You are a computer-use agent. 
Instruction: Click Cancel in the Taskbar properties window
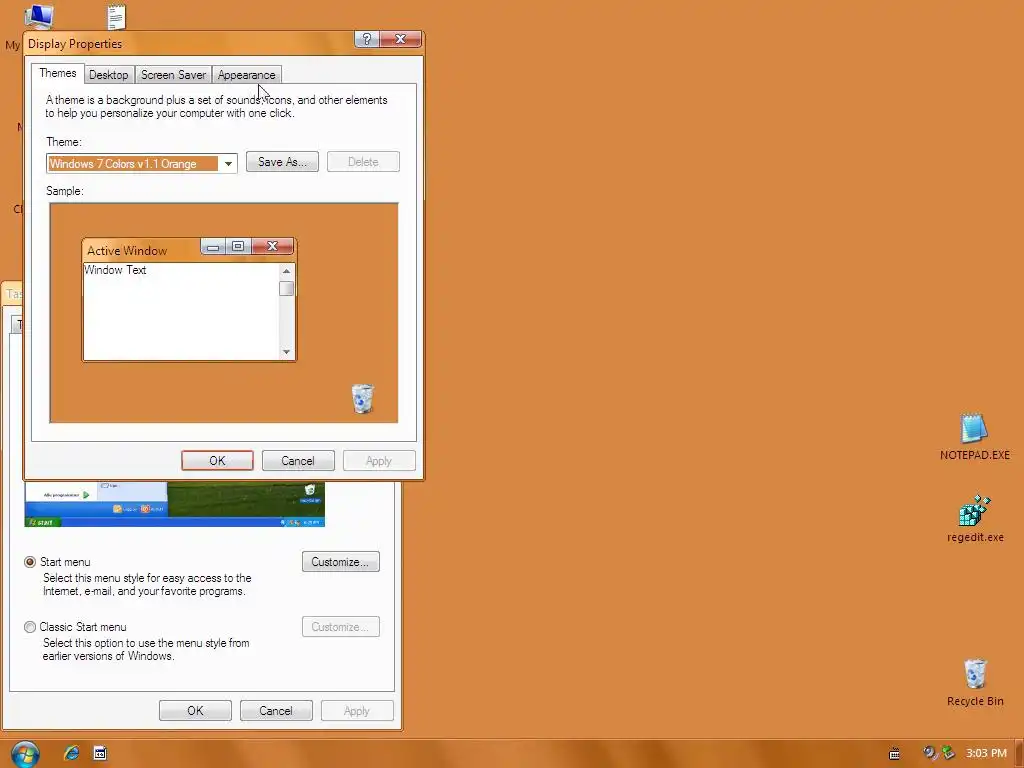pos(276,711)
